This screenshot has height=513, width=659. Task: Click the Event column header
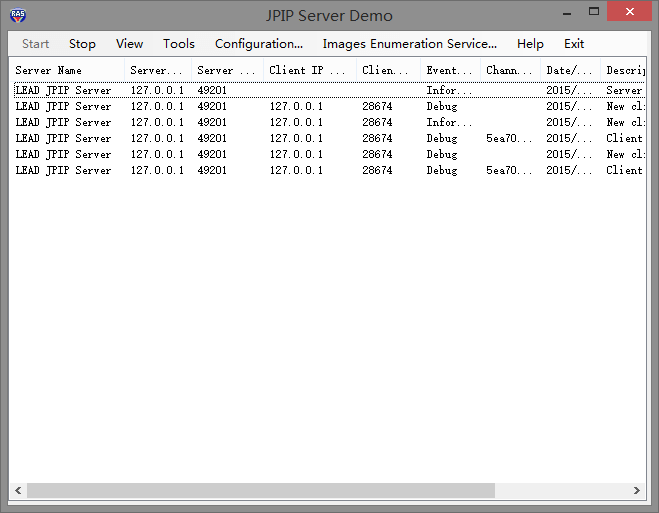pos(449,71)
